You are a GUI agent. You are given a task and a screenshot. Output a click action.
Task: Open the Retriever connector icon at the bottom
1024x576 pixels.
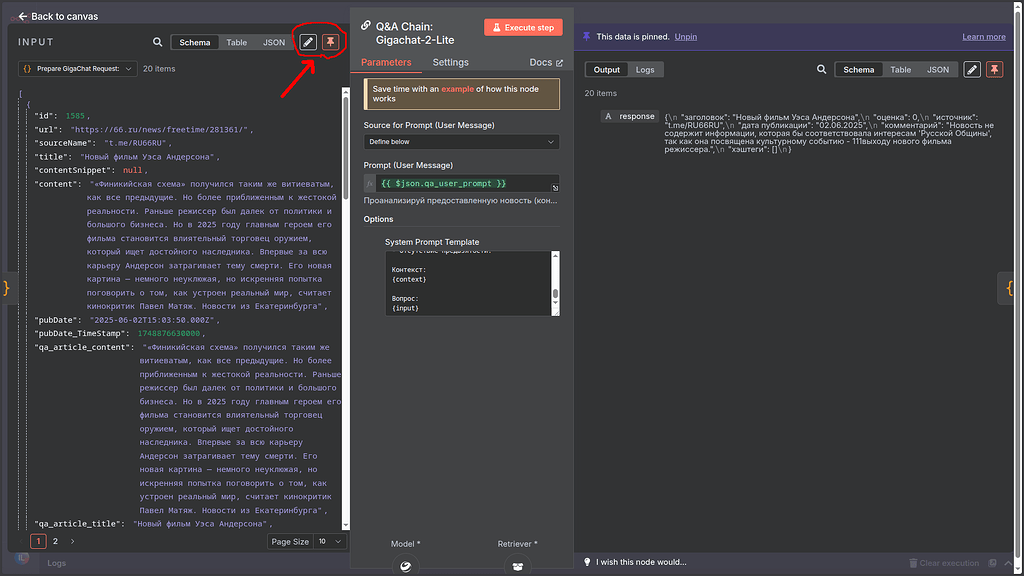[517, 565]
